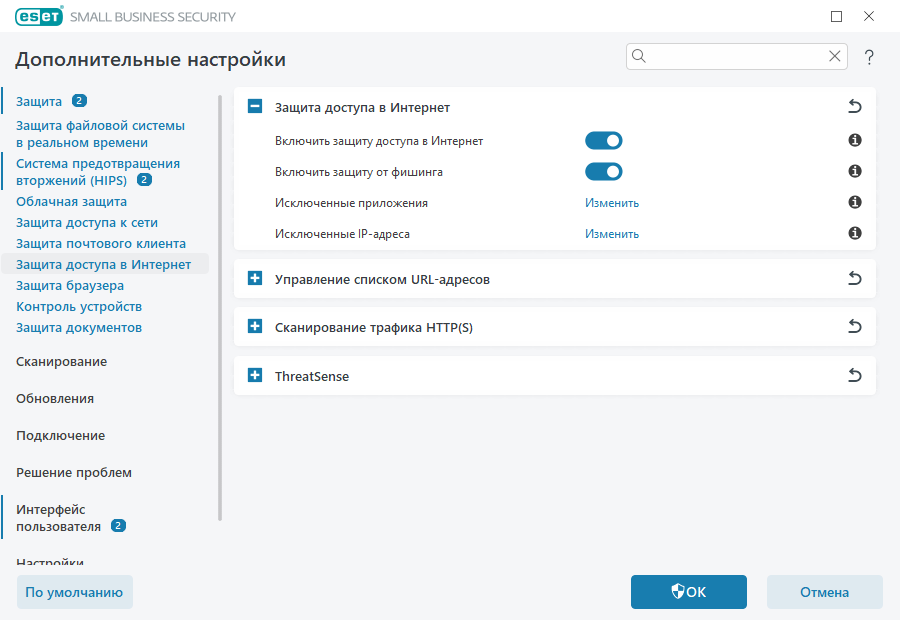Click the revert icon next to ThreatSense
Viewport: 900px width, 620px height.
[x=854, y=375]
